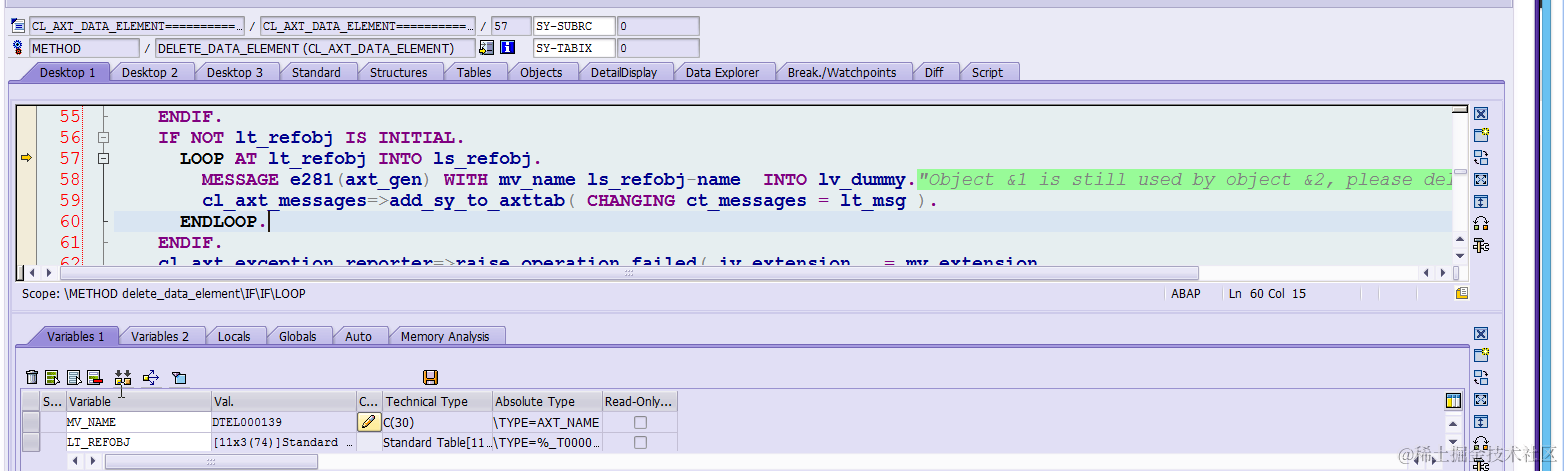Click the line number 57 field in header
1564x471 pixels.
(x=510, y=26)
